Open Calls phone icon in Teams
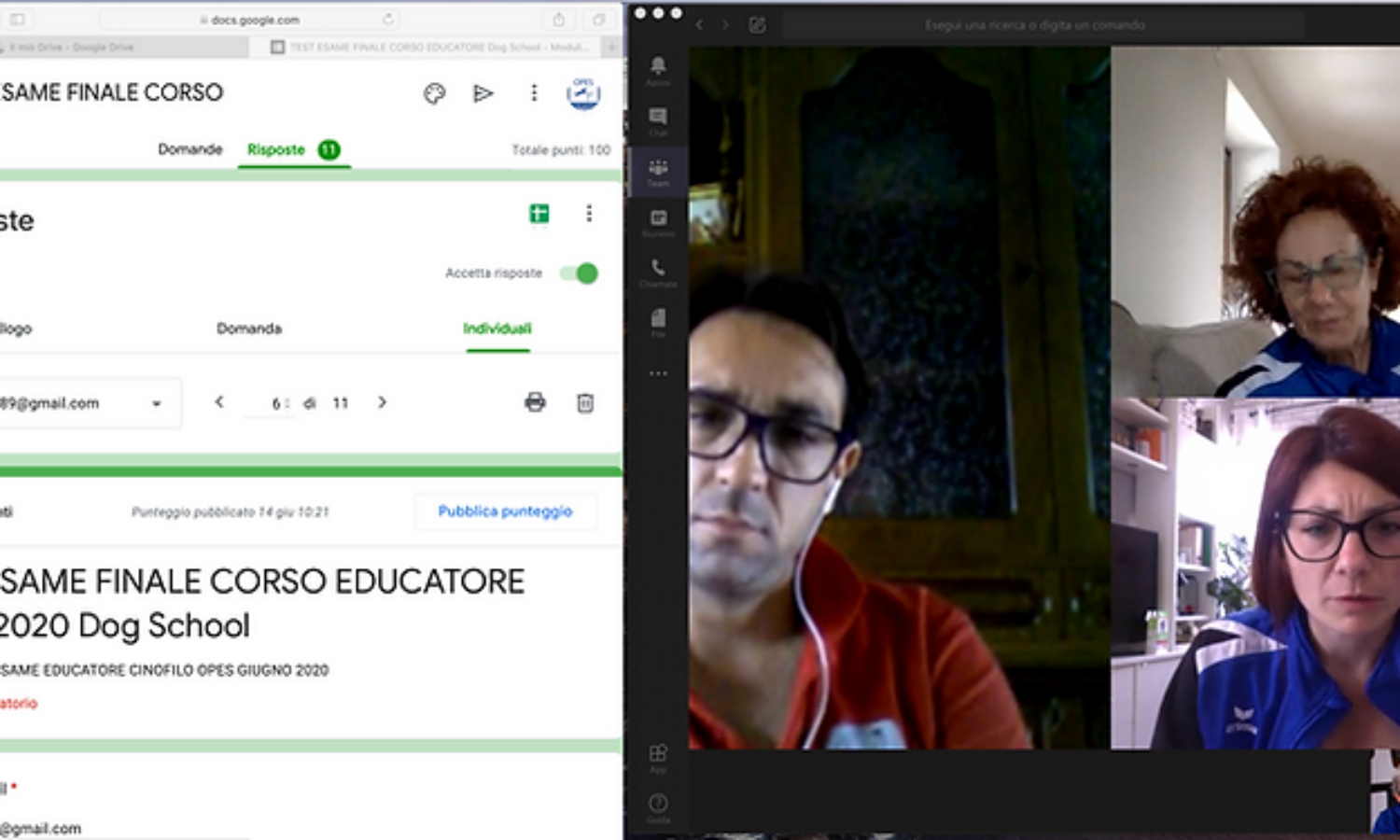Viewport: 1400px width, 840px height. (x=658, y=272)
